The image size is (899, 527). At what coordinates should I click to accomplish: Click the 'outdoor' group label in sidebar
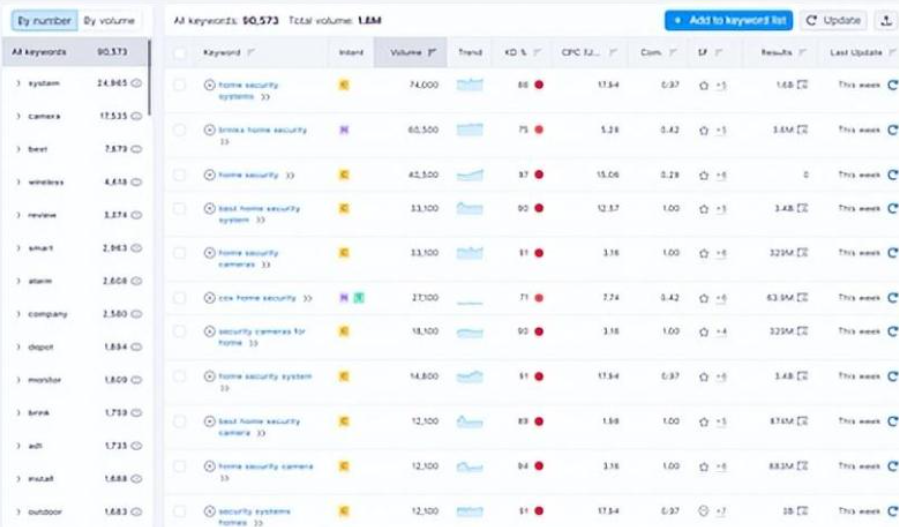(45, 512)
